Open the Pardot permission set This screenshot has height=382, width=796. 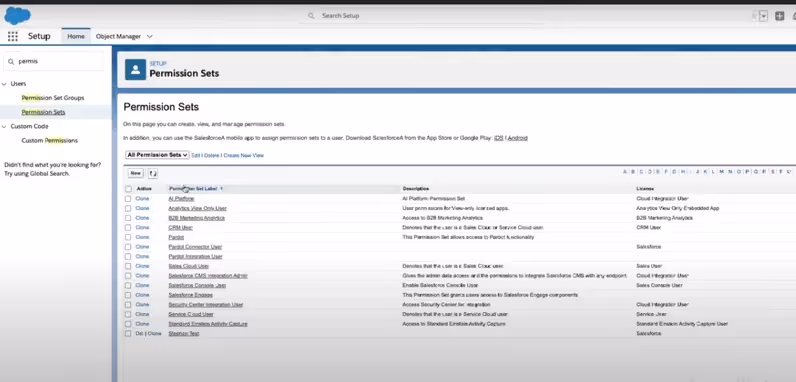176,237
